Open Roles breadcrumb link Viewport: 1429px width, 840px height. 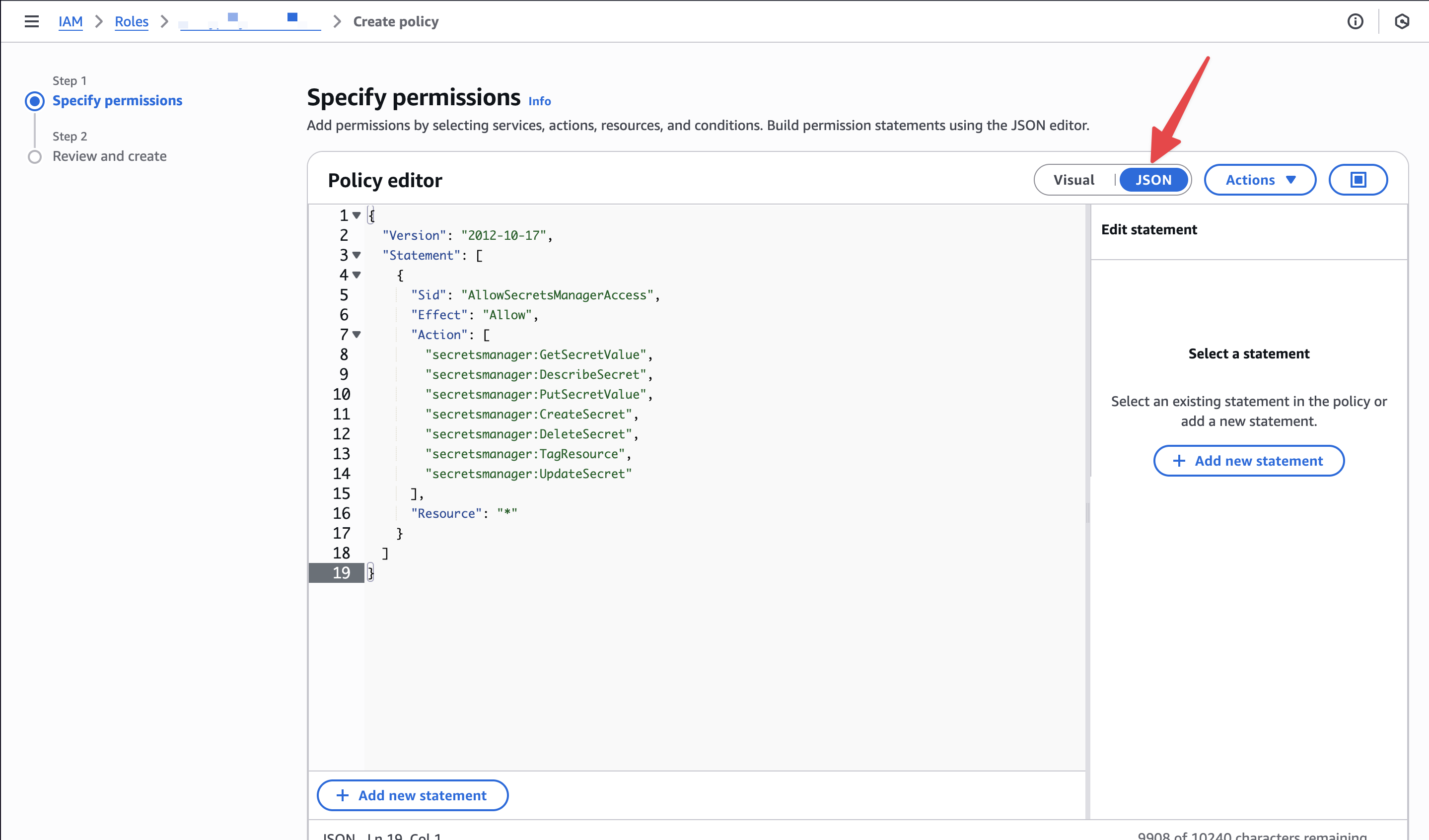(131, 21)
